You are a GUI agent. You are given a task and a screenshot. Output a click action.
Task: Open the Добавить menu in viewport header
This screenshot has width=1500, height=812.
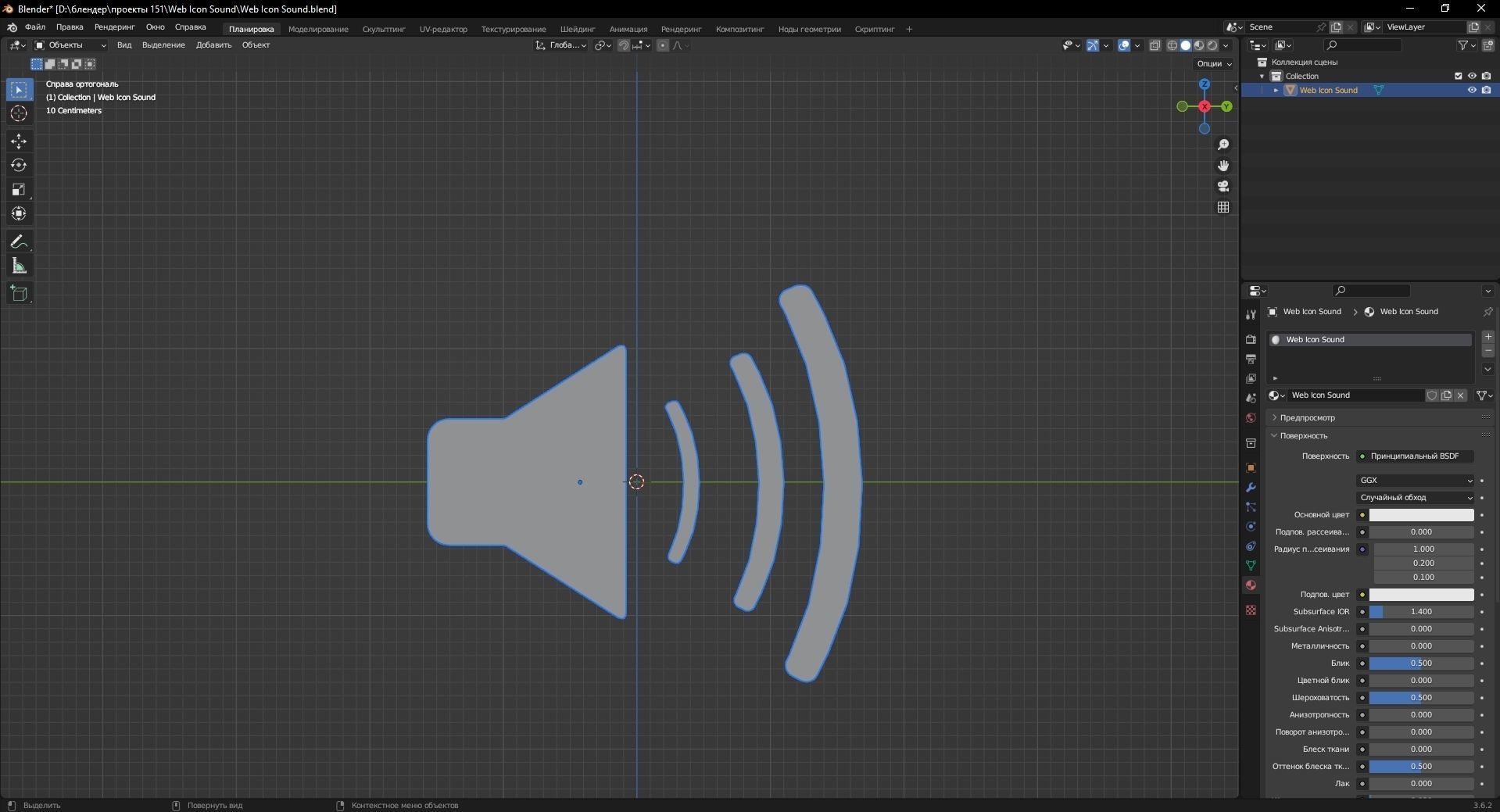pyautogui.click(x=213, y=45)
